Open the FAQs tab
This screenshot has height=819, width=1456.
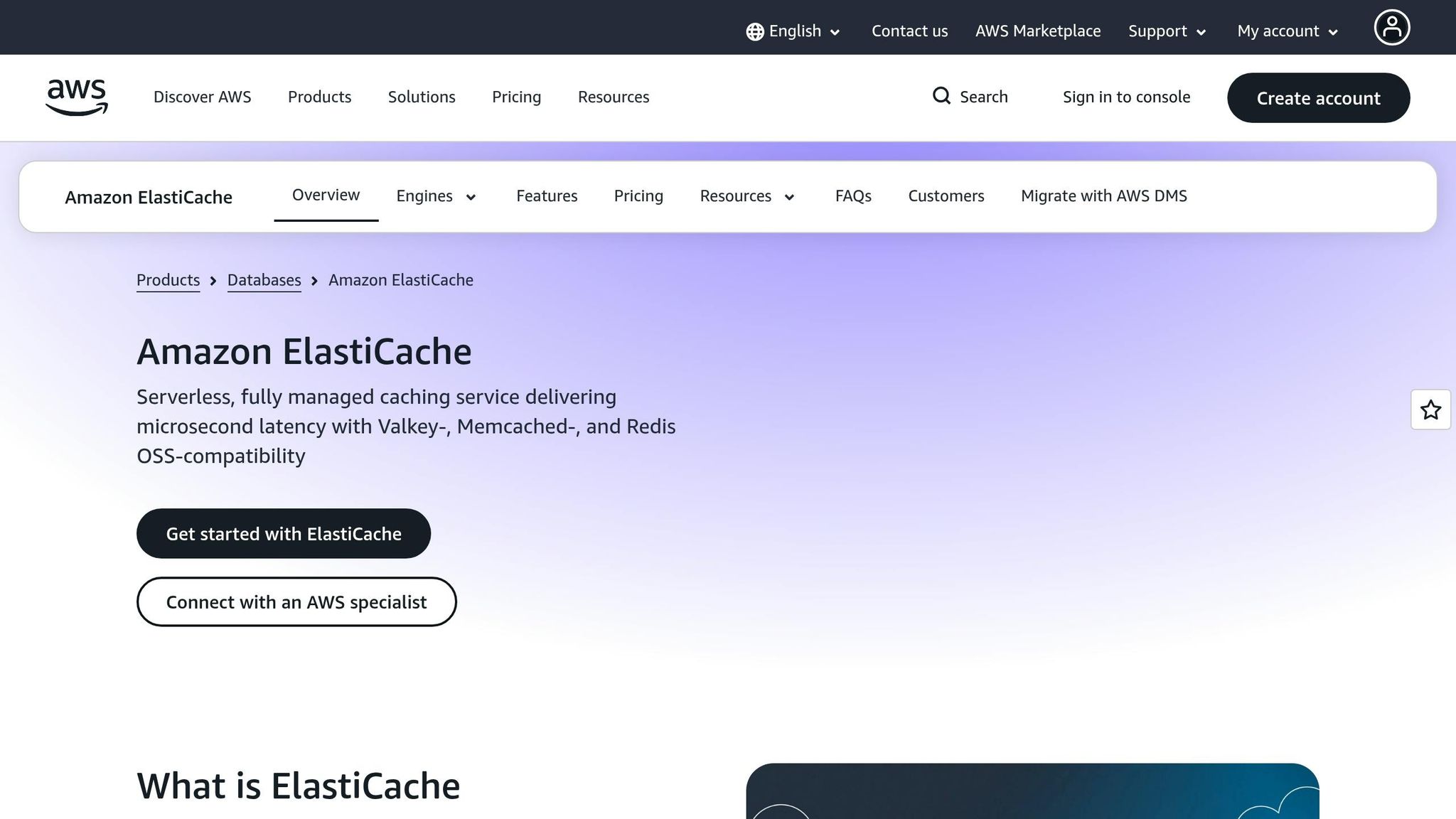pos(852,196)
